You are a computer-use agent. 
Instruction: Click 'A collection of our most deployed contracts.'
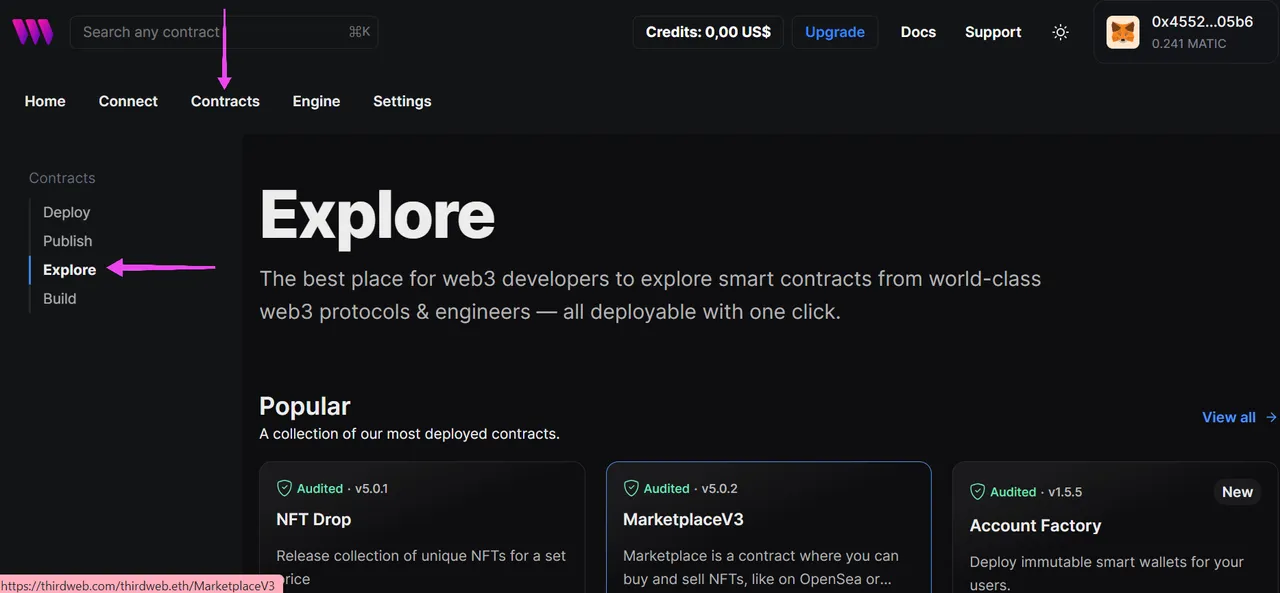[409, 434]
